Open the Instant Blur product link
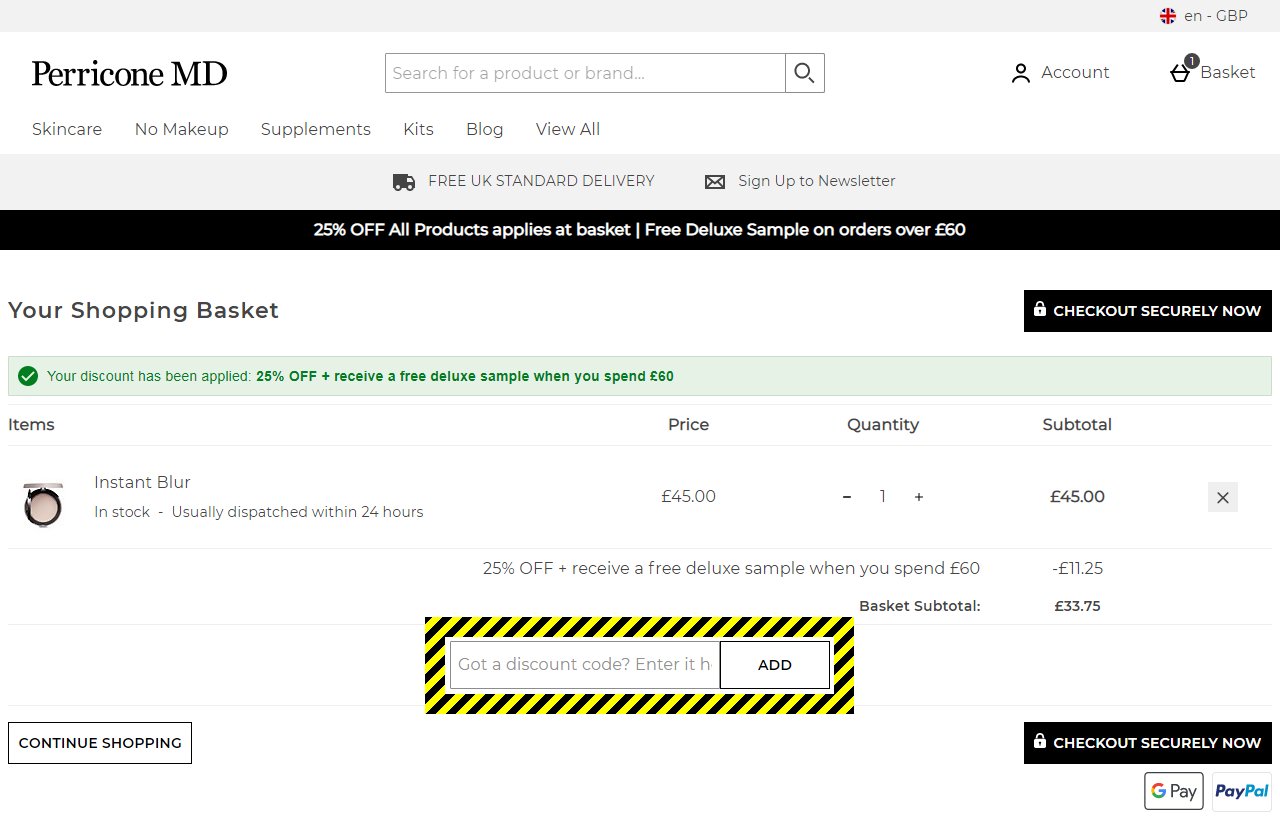The image size is (1280, 820). pyautogui.click(x=142, y=482)
